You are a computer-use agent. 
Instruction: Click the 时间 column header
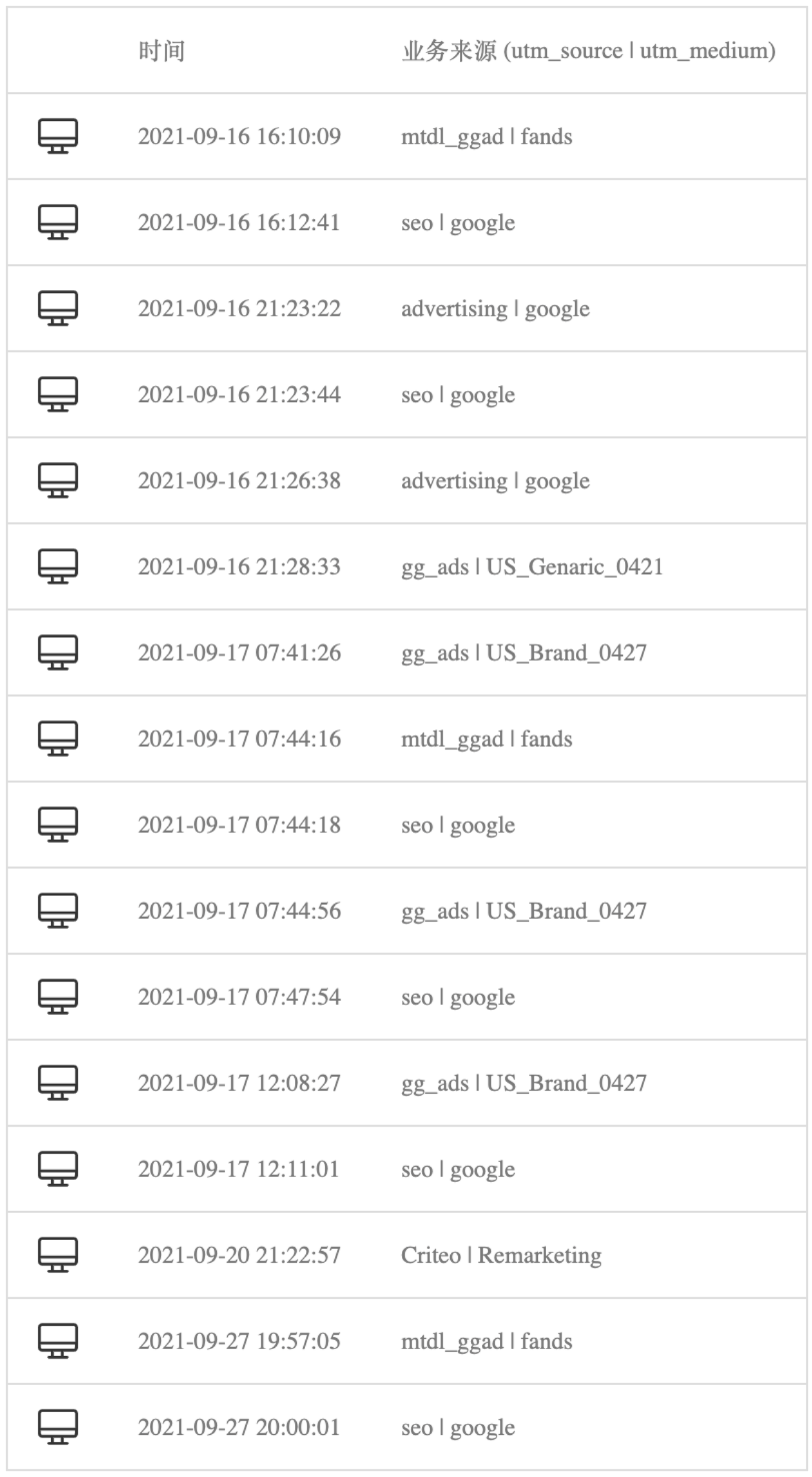tap(162, 51)
